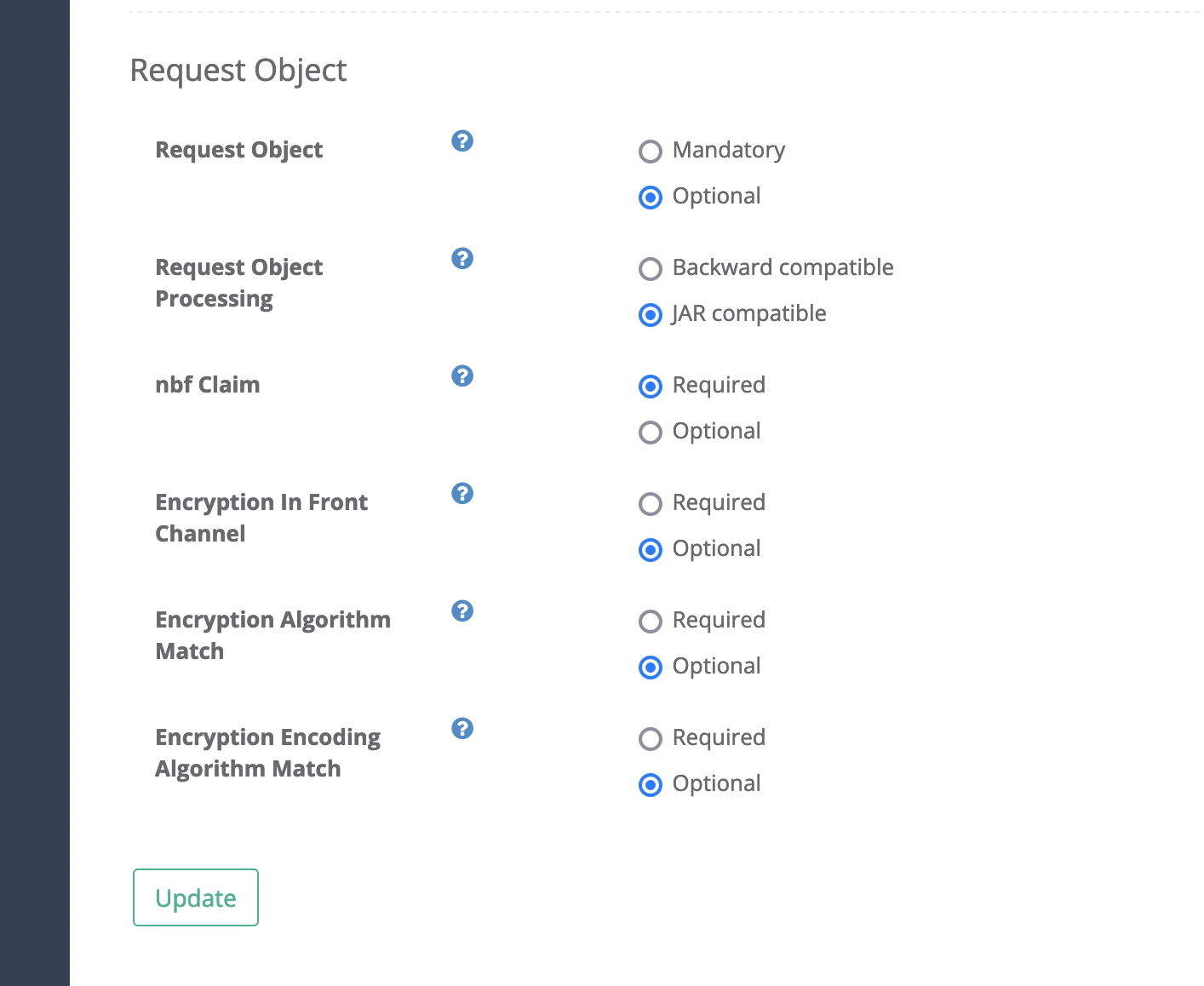Show help for Encryption Algorithm Match

[462, 611]
